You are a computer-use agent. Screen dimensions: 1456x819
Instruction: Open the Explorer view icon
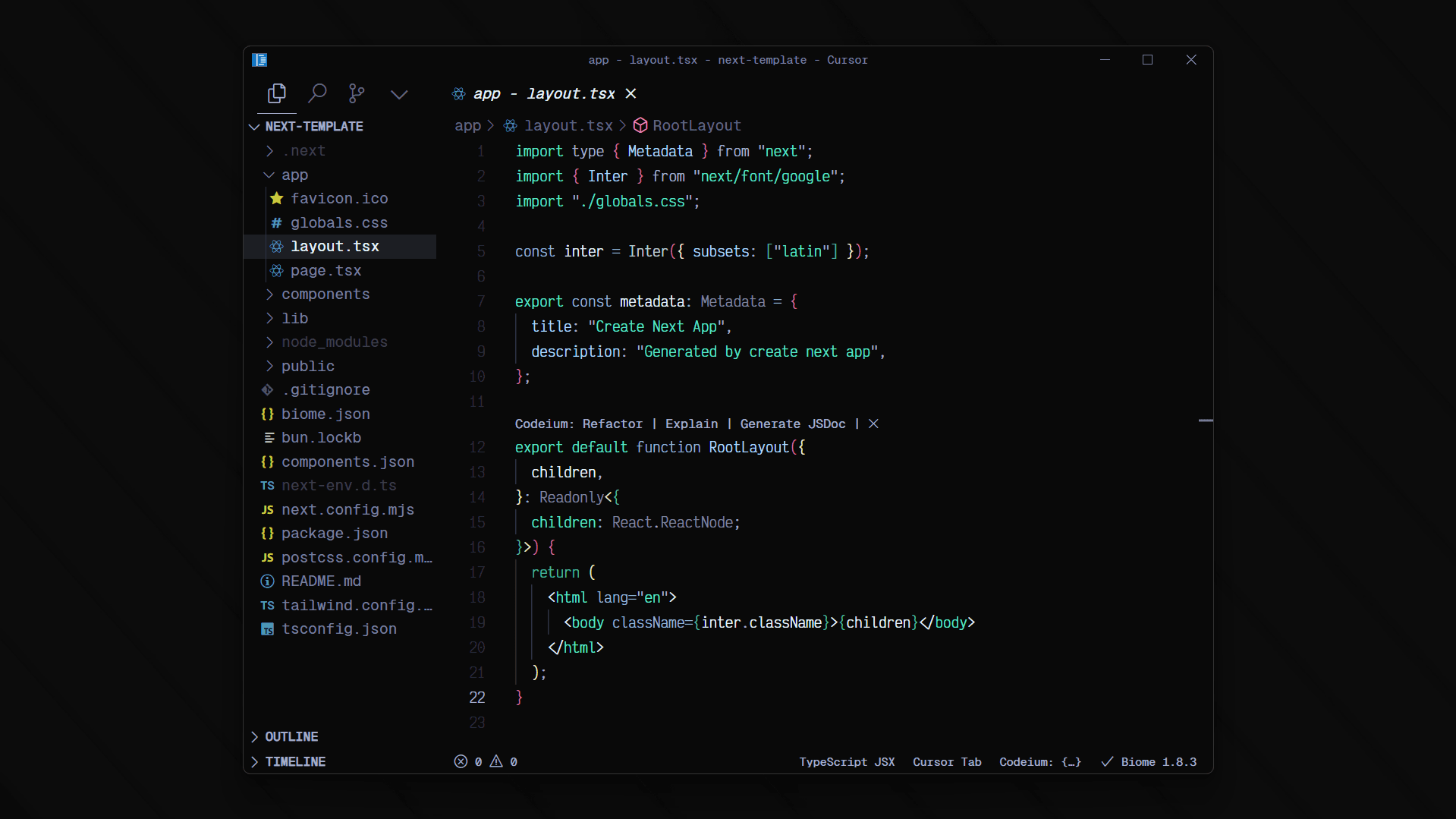coord(277,93)
